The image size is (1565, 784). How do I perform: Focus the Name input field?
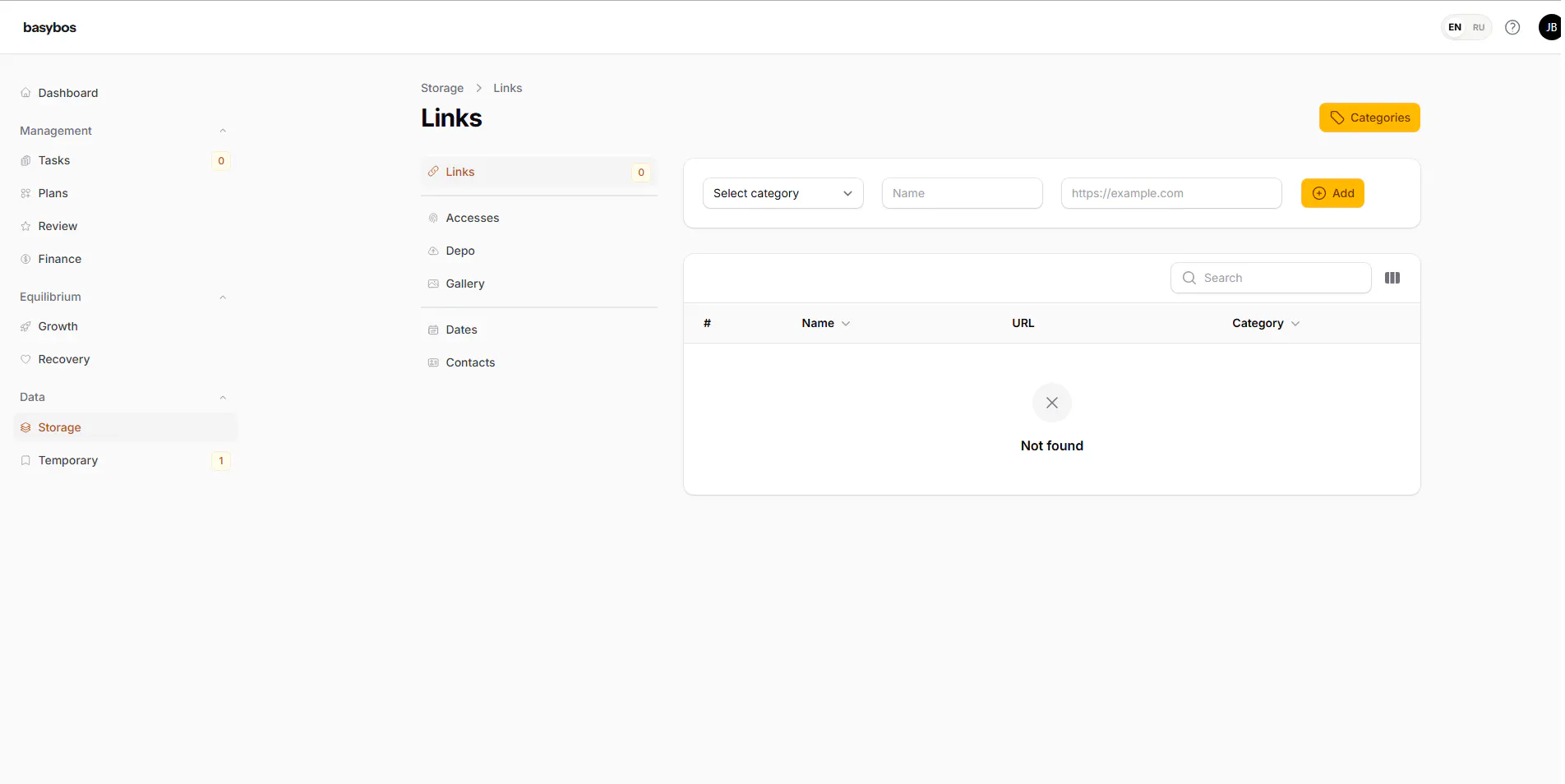962,193
